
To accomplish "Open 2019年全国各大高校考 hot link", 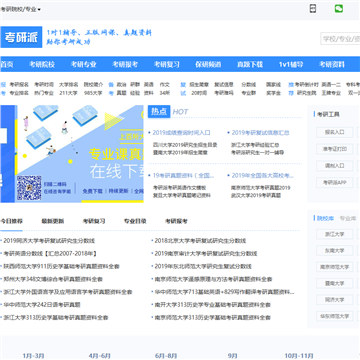I will 263,175.
